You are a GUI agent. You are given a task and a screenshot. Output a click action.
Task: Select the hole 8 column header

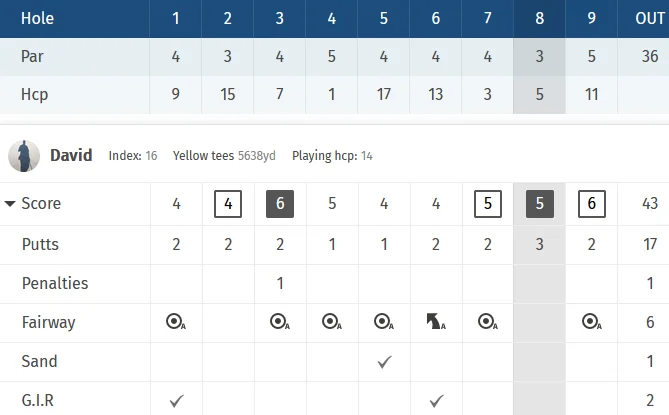539,18
